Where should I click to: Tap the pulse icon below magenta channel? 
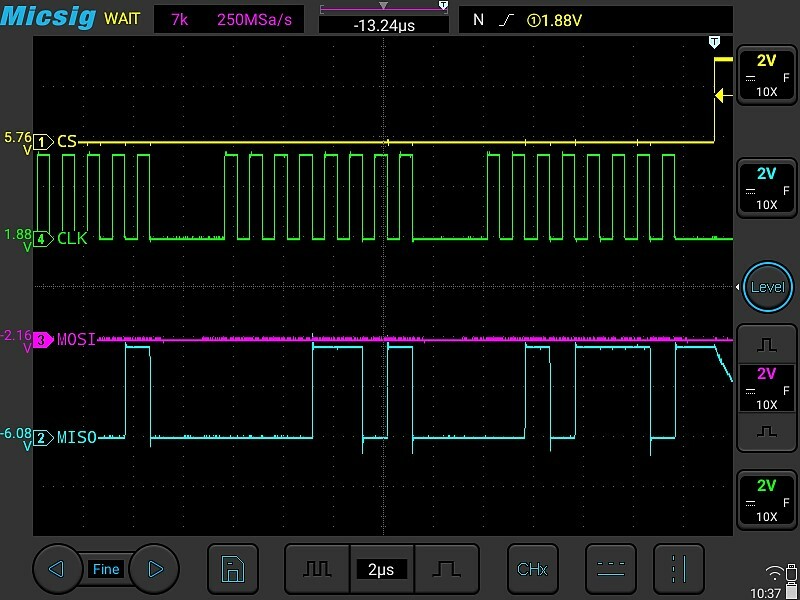click(766, 431)
